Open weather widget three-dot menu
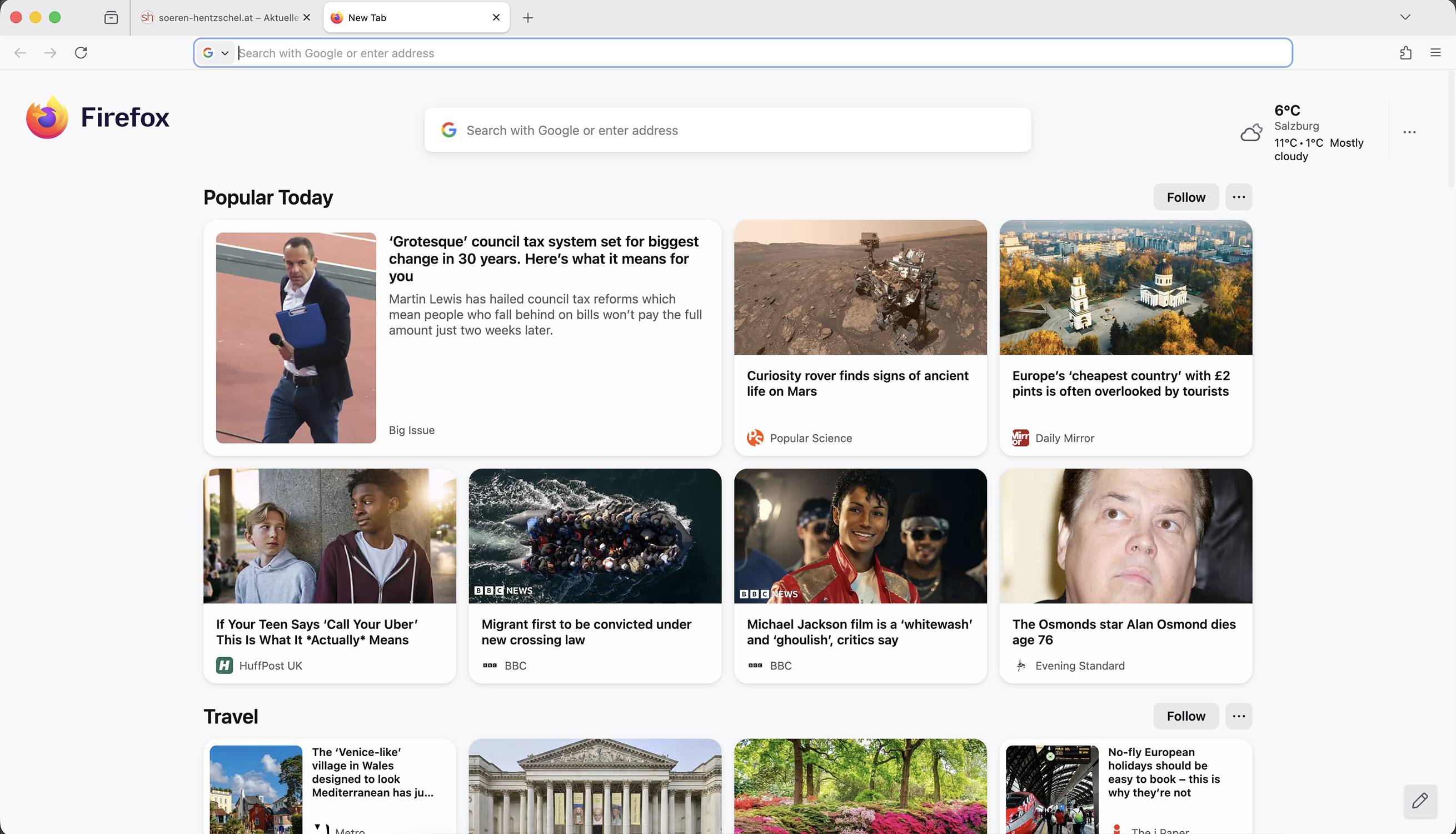1456x834 pixels. pyautogui.click(x=1409, y=132)
